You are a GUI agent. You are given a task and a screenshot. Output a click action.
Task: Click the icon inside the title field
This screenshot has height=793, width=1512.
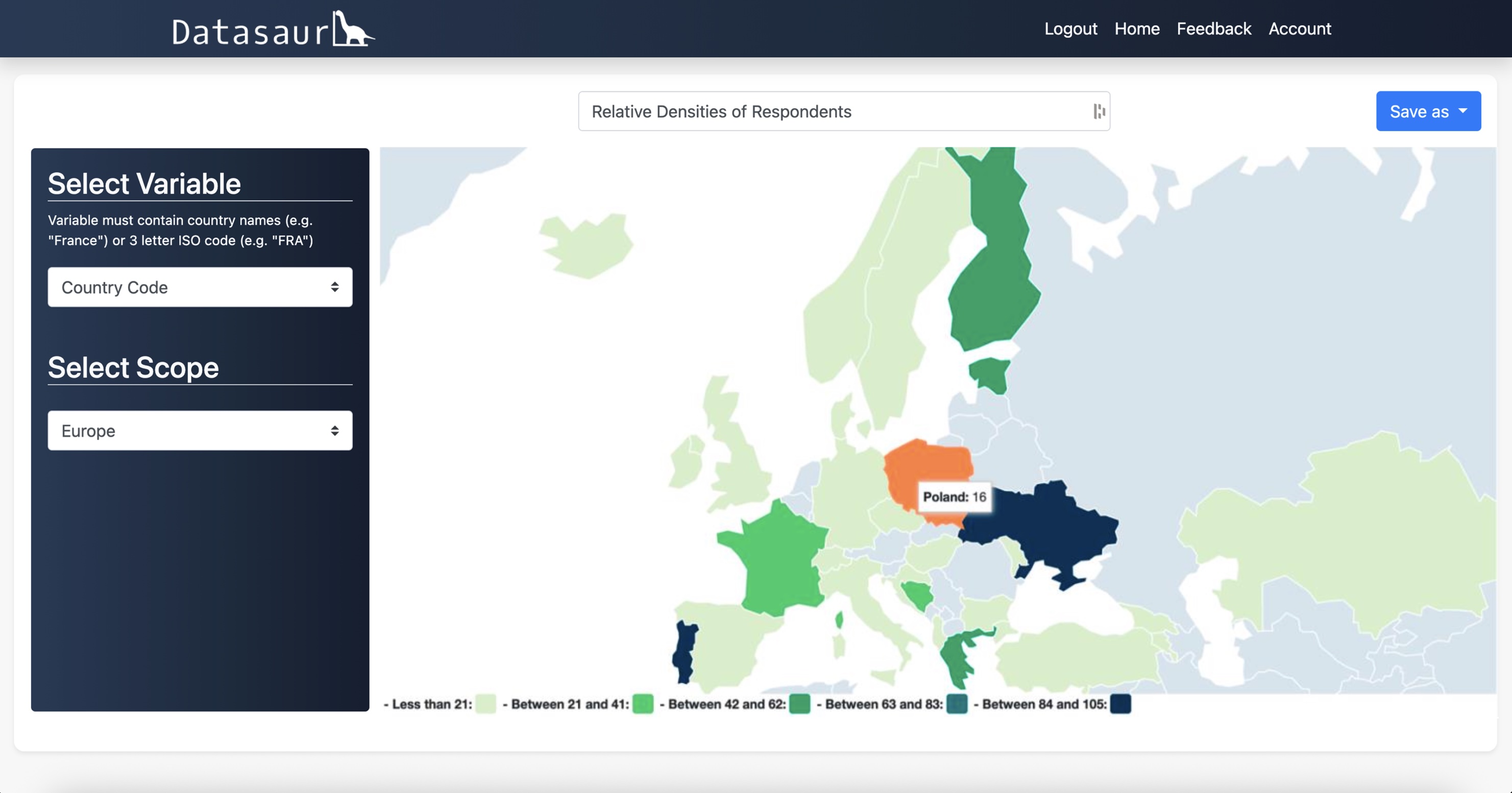coord(1099,111)
